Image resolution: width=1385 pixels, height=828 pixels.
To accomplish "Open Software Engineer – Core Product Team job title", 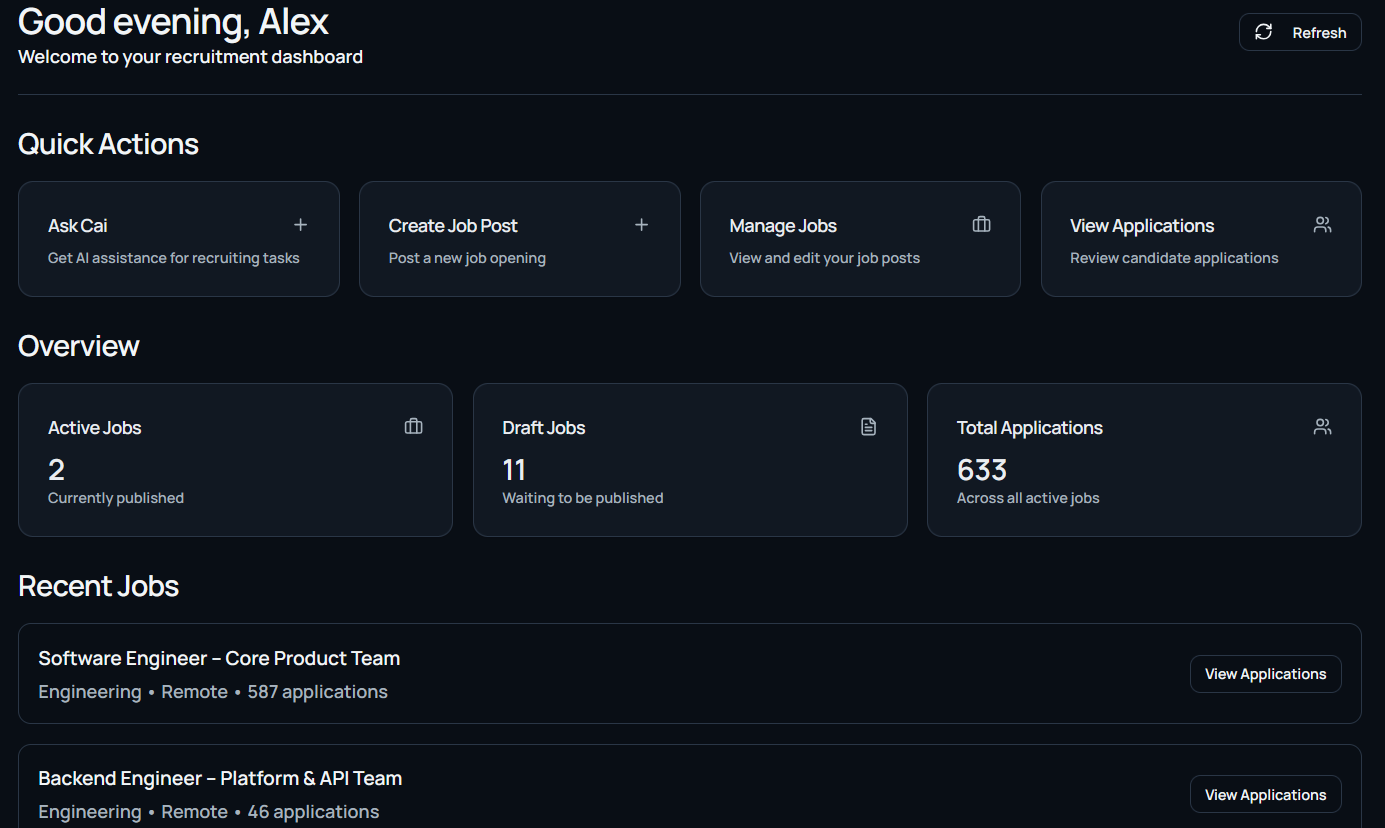I will point(219,658).
